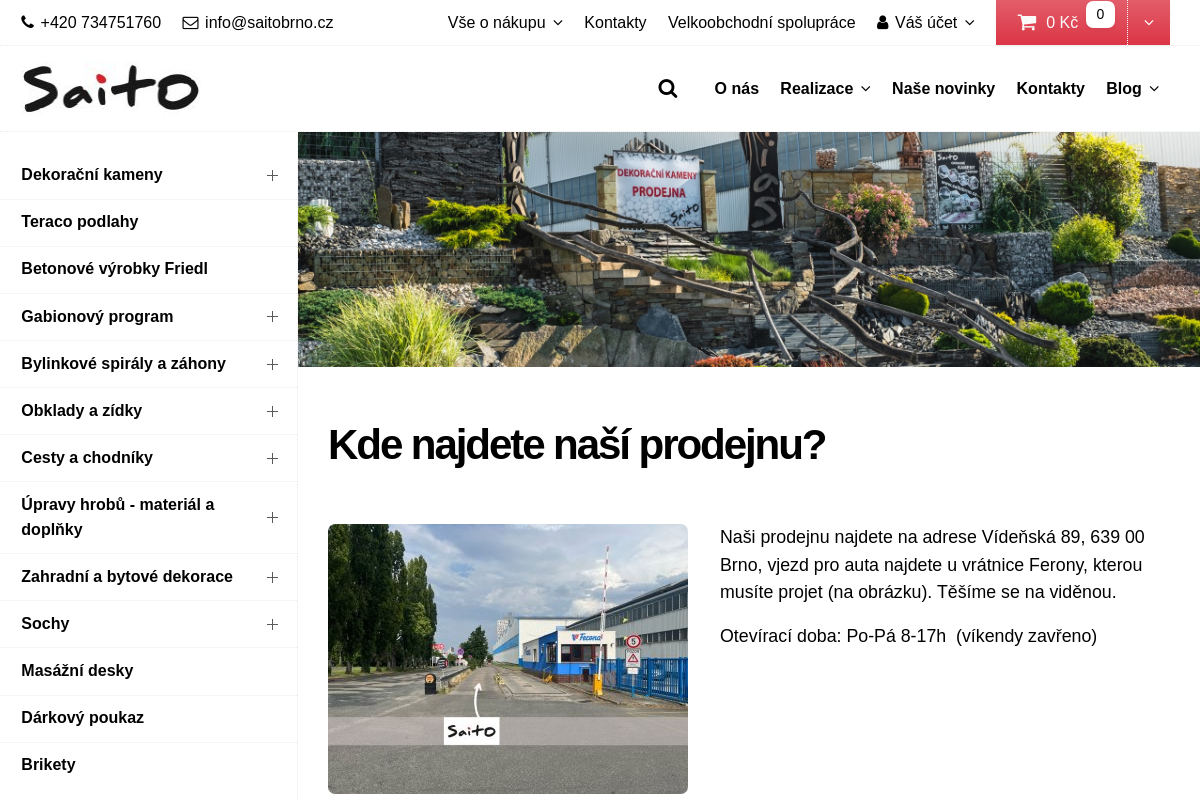
Task: Click the phone number with phone icon
Action: (x=91, y=22)
